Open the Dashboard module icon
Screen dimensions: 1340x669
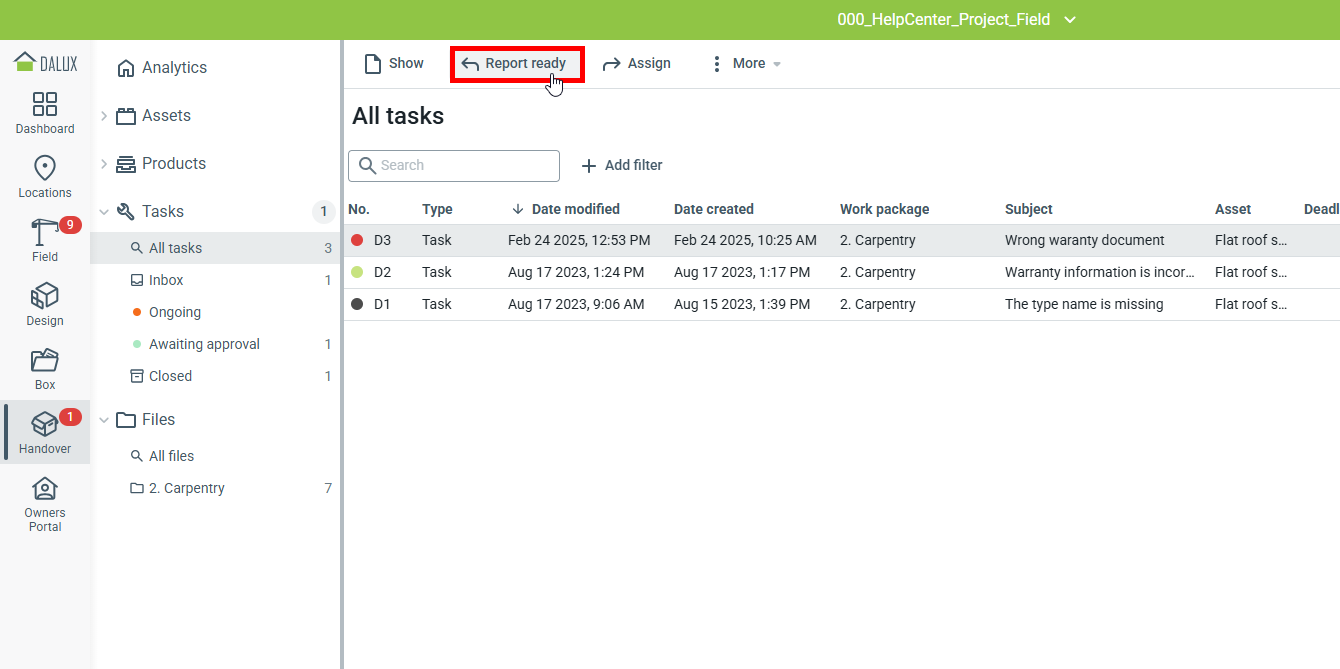pos(45,105)
